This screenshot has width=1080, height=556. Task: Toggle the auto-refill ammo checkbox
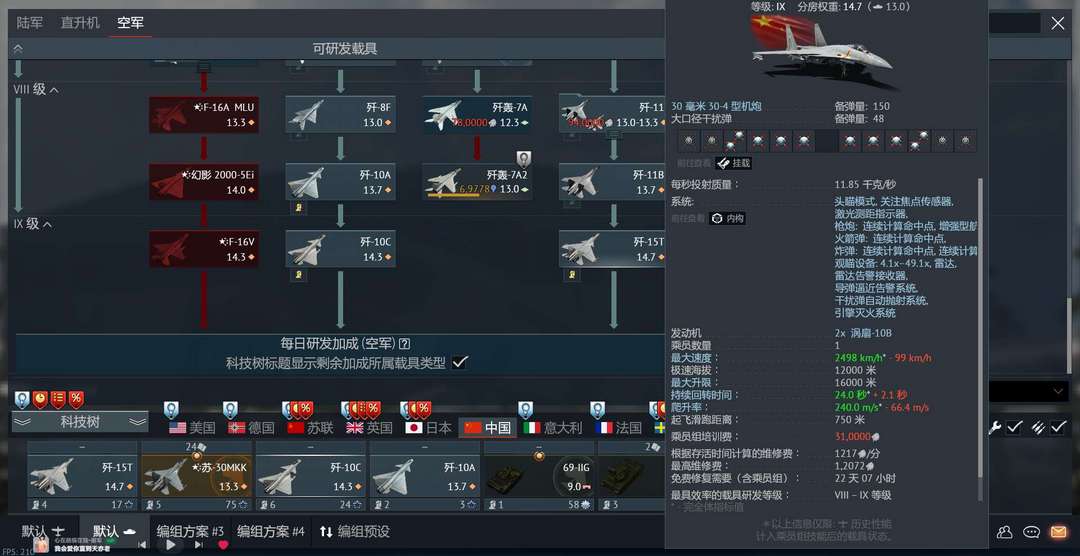(x=1059, y=428)
